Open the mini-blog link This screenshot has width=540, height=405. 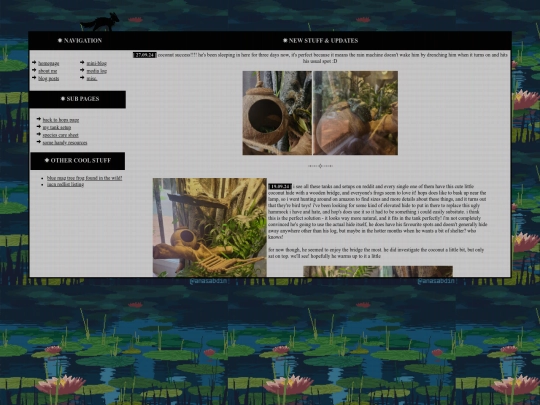[96, 63]
